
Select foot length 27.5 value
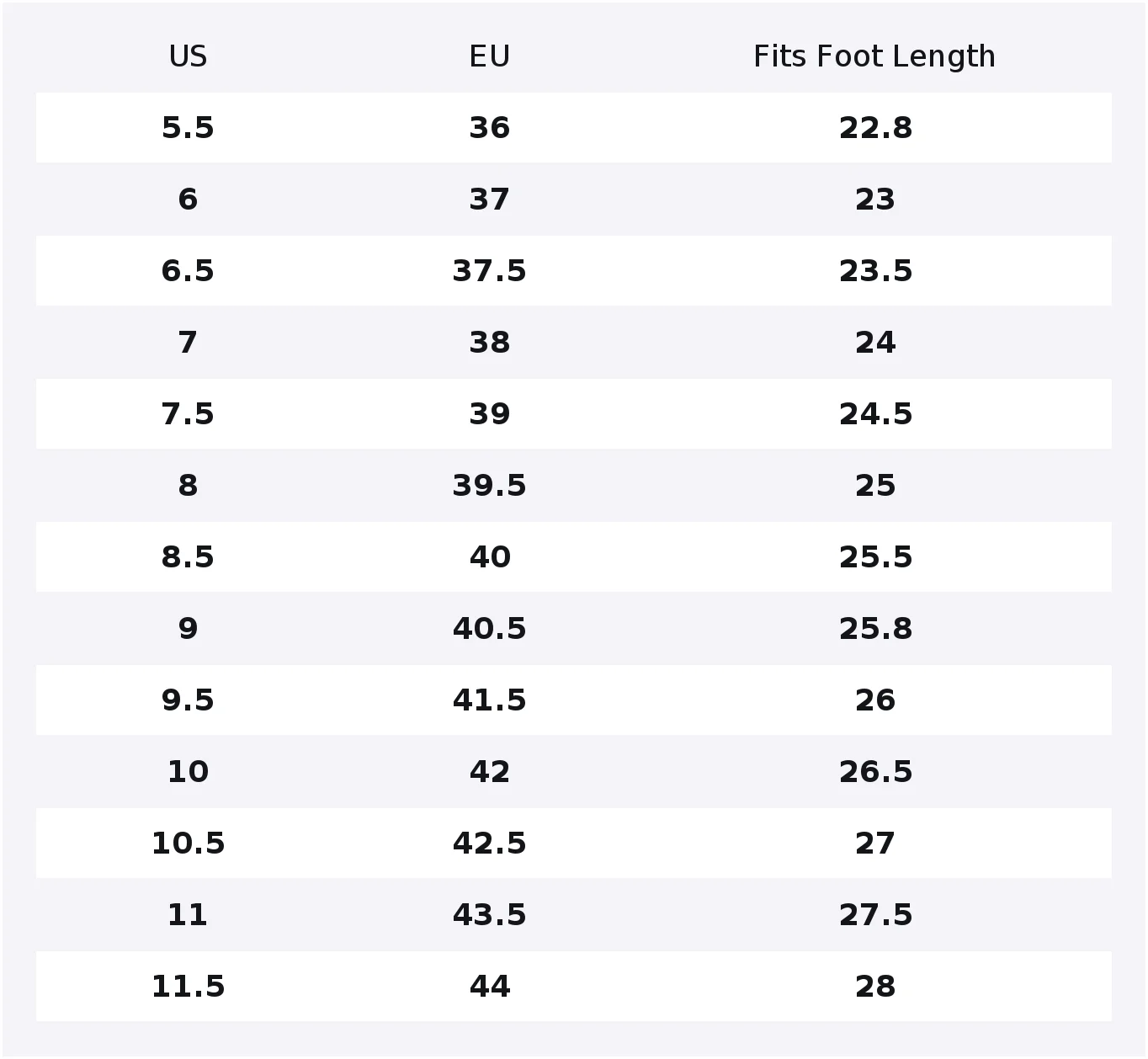(x=875, y=915)
